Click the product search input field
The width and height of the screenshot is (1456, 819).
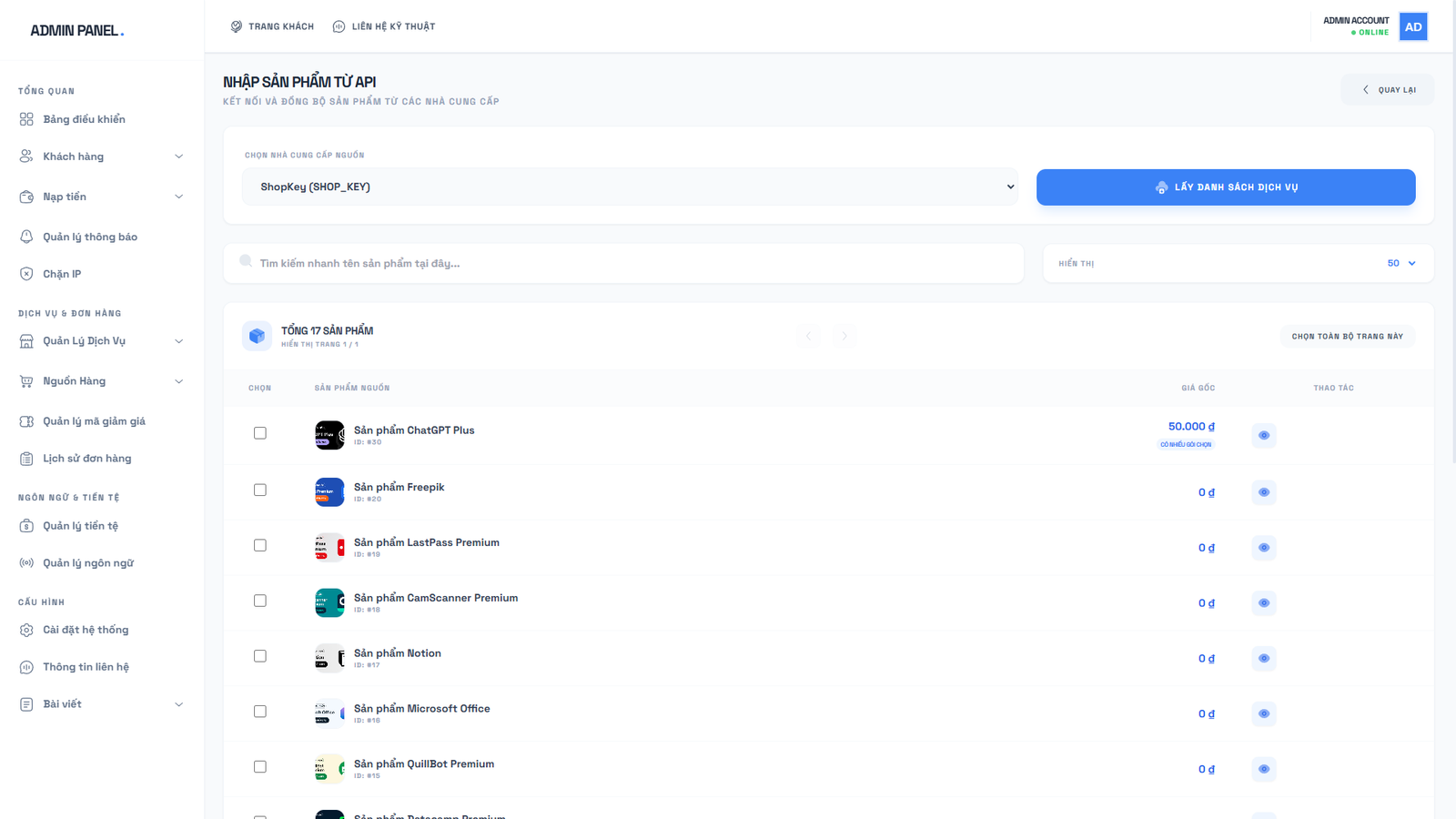click(x=623, y=263)
